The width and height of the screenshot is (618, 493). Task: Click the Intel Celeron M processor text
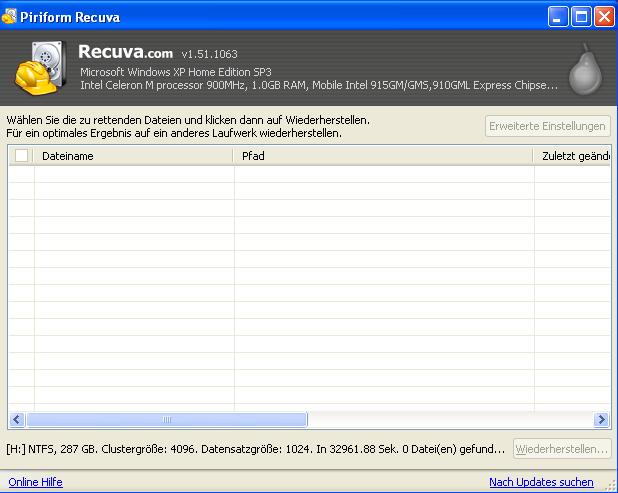319,85
